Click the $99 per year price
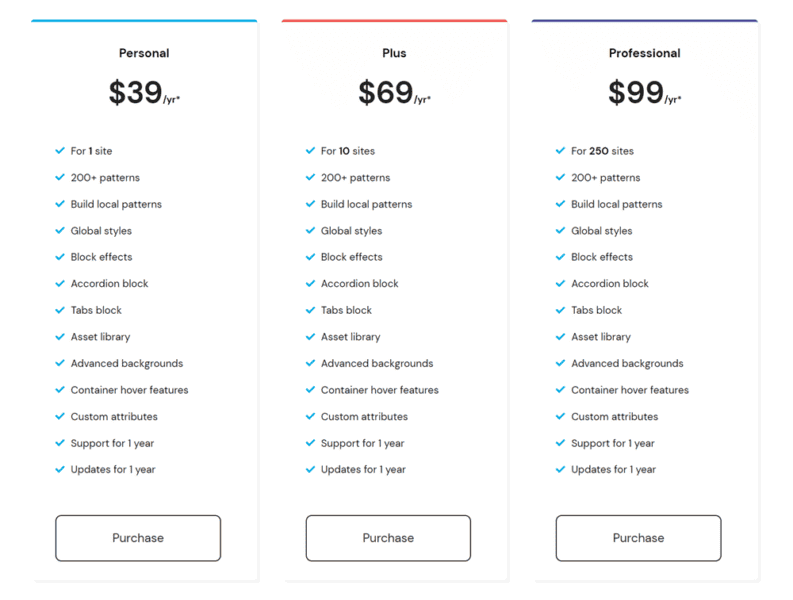The width and height of the screenshot is (793, 600). 645,93
